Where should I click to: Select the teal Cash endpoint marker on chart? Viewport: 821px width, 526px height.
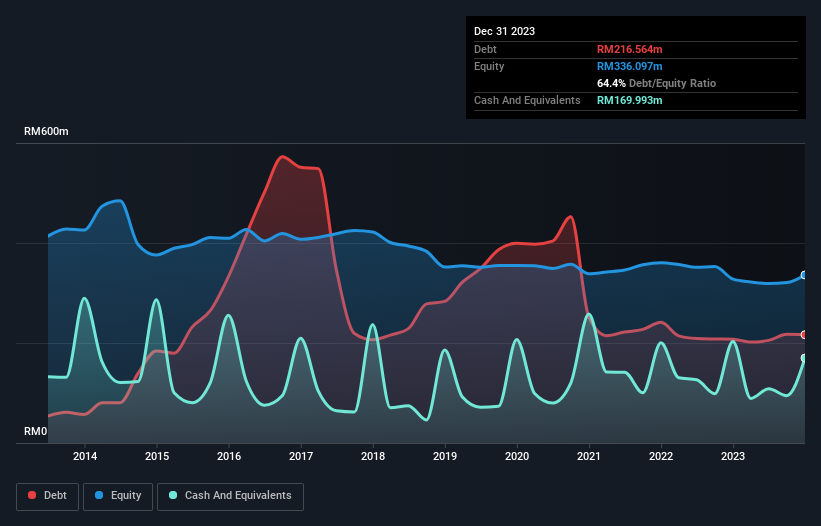pyautogui.click(x=804, y=358)
